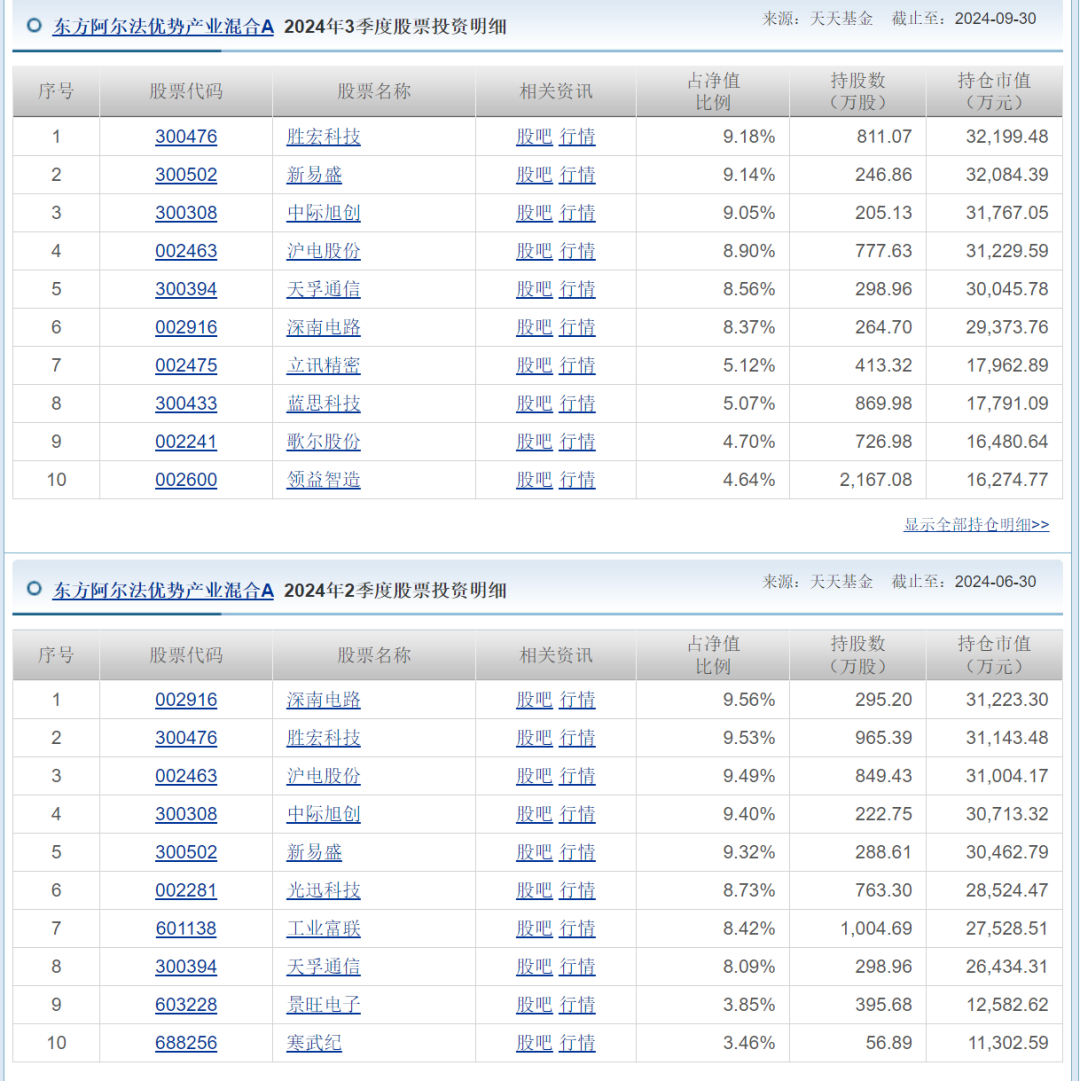Open 天孚通信 stock name in Q2 table

pos(323,967)
